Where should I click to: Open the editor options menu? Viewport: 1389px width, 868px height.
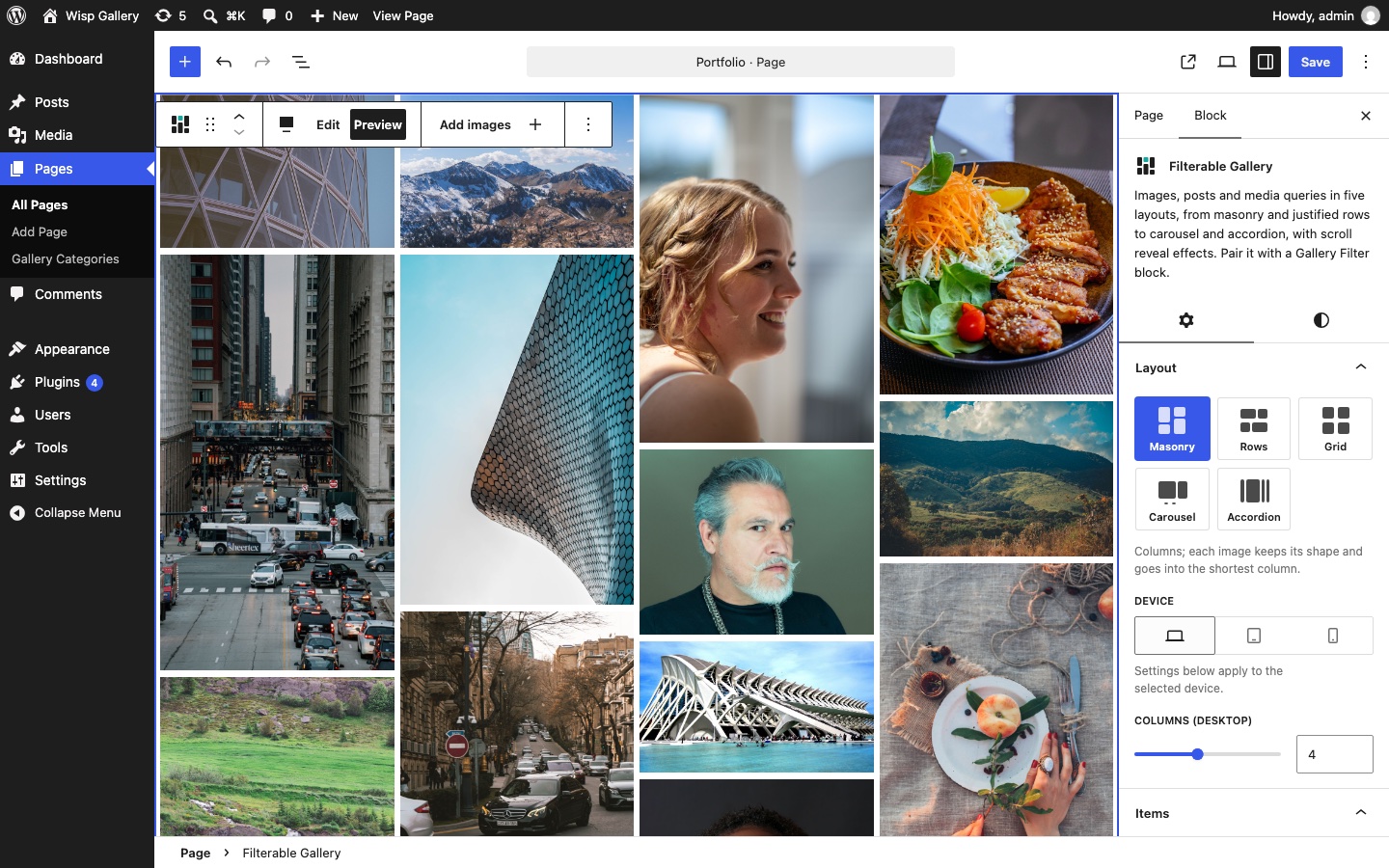(1366, 62)
